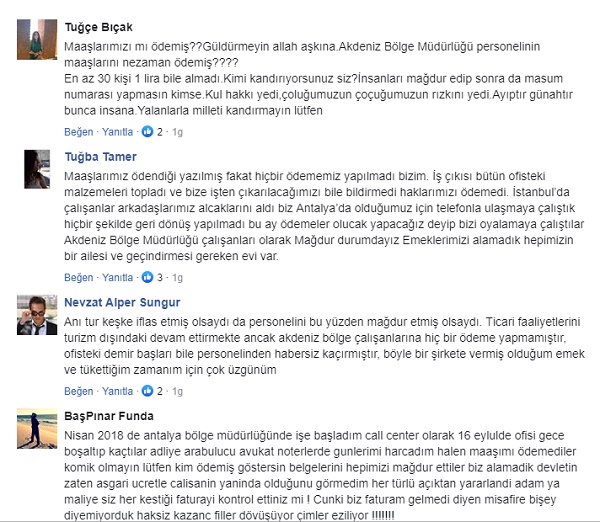
Task: Open Tuğba Tamer's profile picture
Action: pyautogui.click(x=37, y=169)
